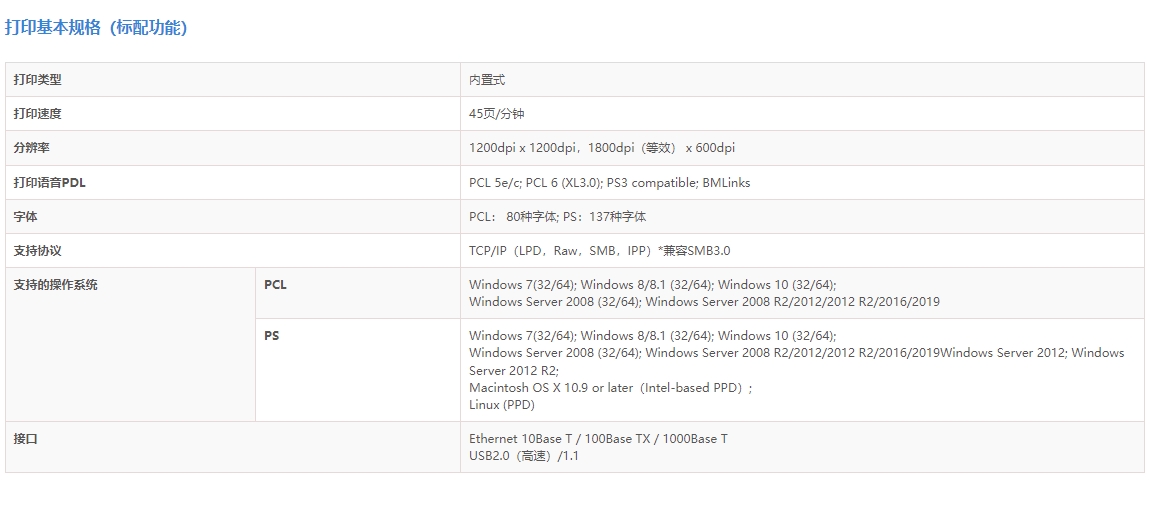The image size is (1150, 525).
Task: Click the 接口 row label
Action: click(x=25, y=439)
